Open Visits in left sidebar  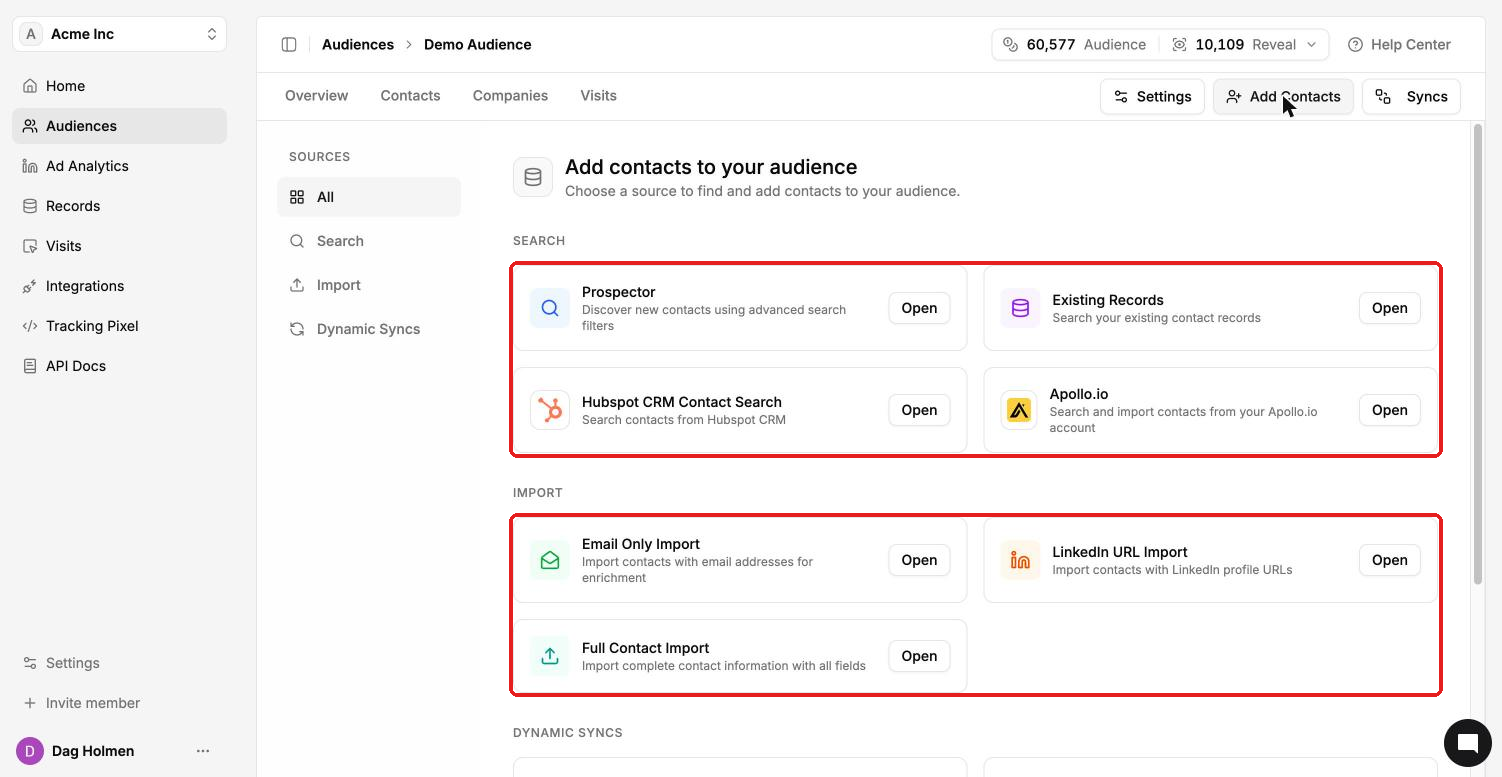(120, 246)
